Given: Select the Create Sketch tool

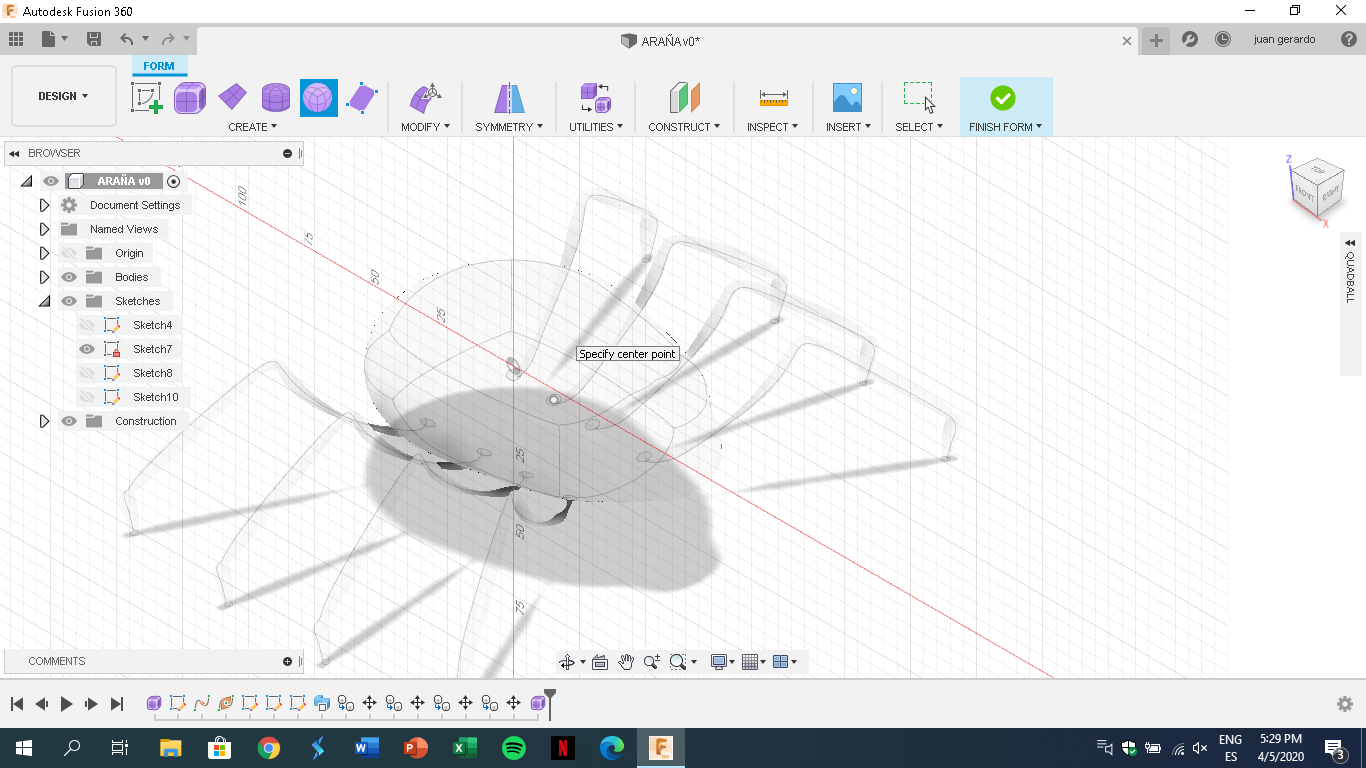Looking at the screenshot, I should coord(146,97).
